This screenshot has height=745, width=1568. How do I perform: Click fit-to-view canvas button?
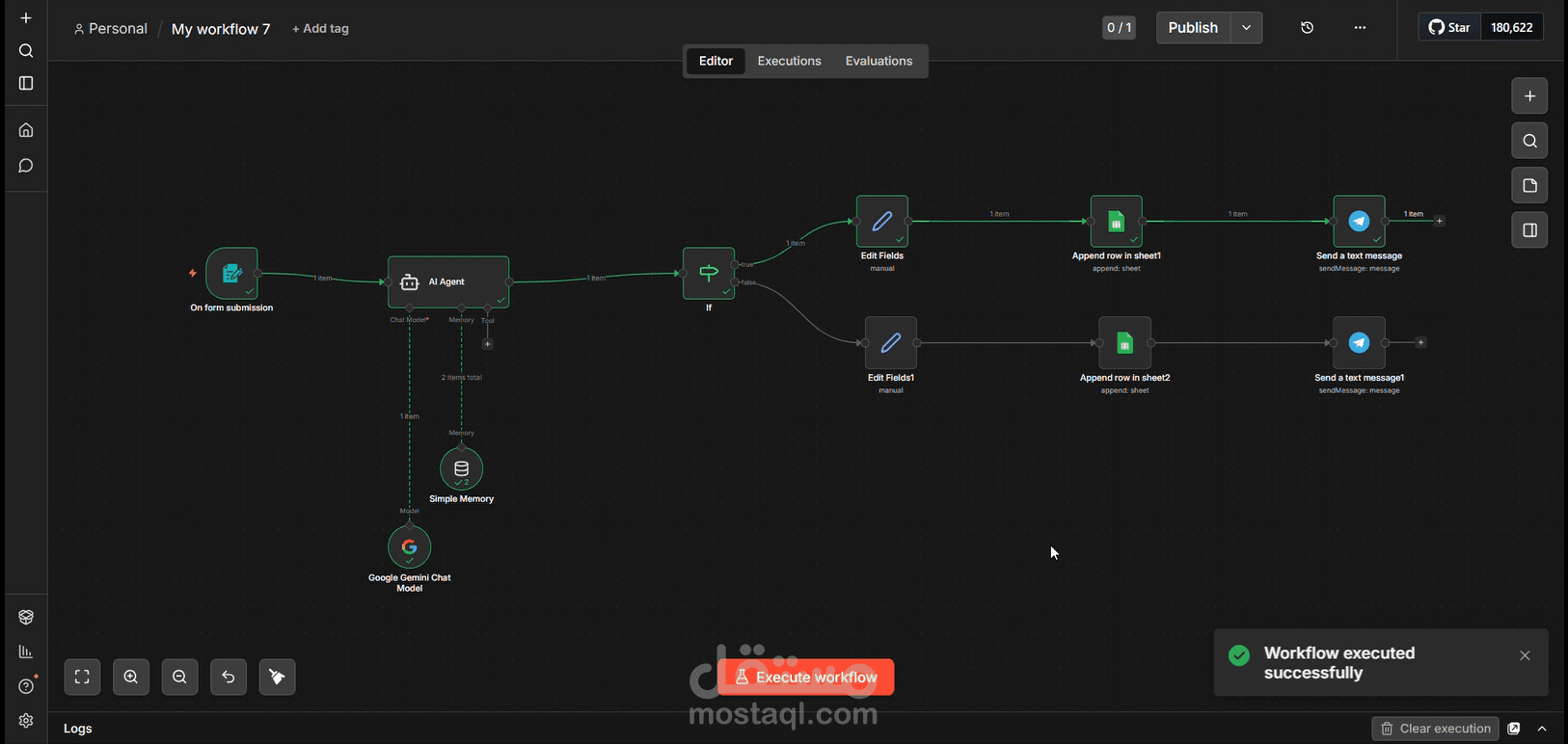(82, 677)
